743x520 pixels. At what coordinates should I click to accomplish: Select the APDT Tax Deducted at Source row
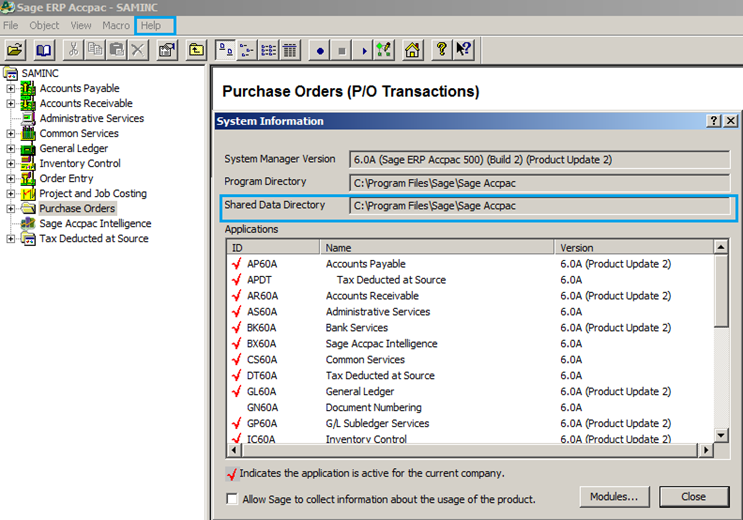click(x=471, y=280)
